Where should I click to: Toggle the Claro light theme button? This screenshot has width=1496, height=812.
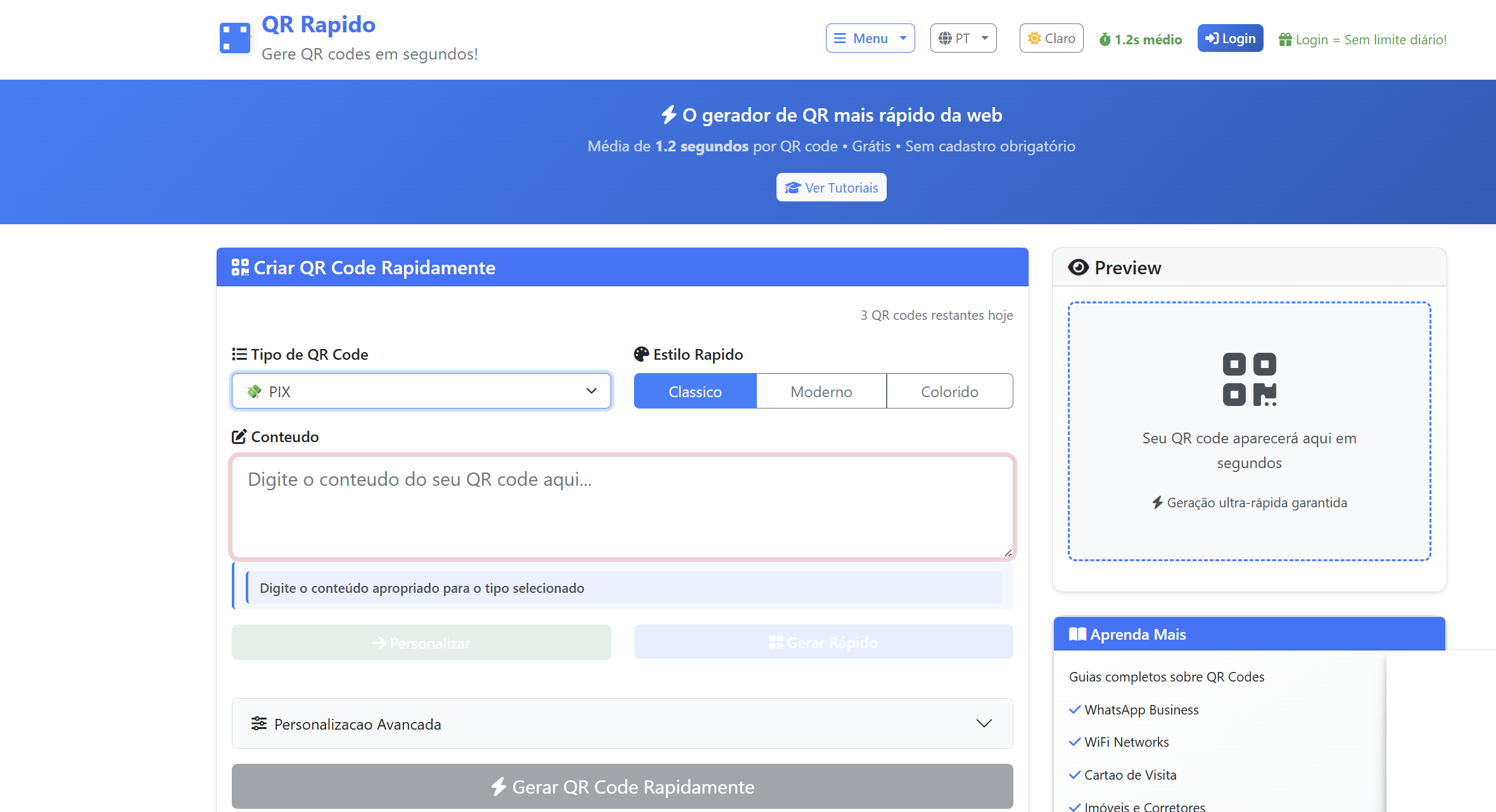click(x=1051, y=39)
